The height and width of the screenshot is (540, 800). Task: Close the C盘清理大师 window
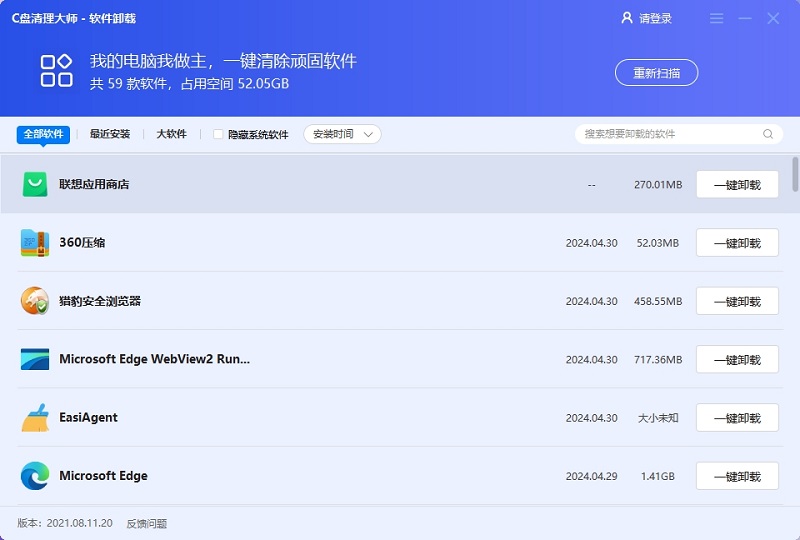(773, 18)
